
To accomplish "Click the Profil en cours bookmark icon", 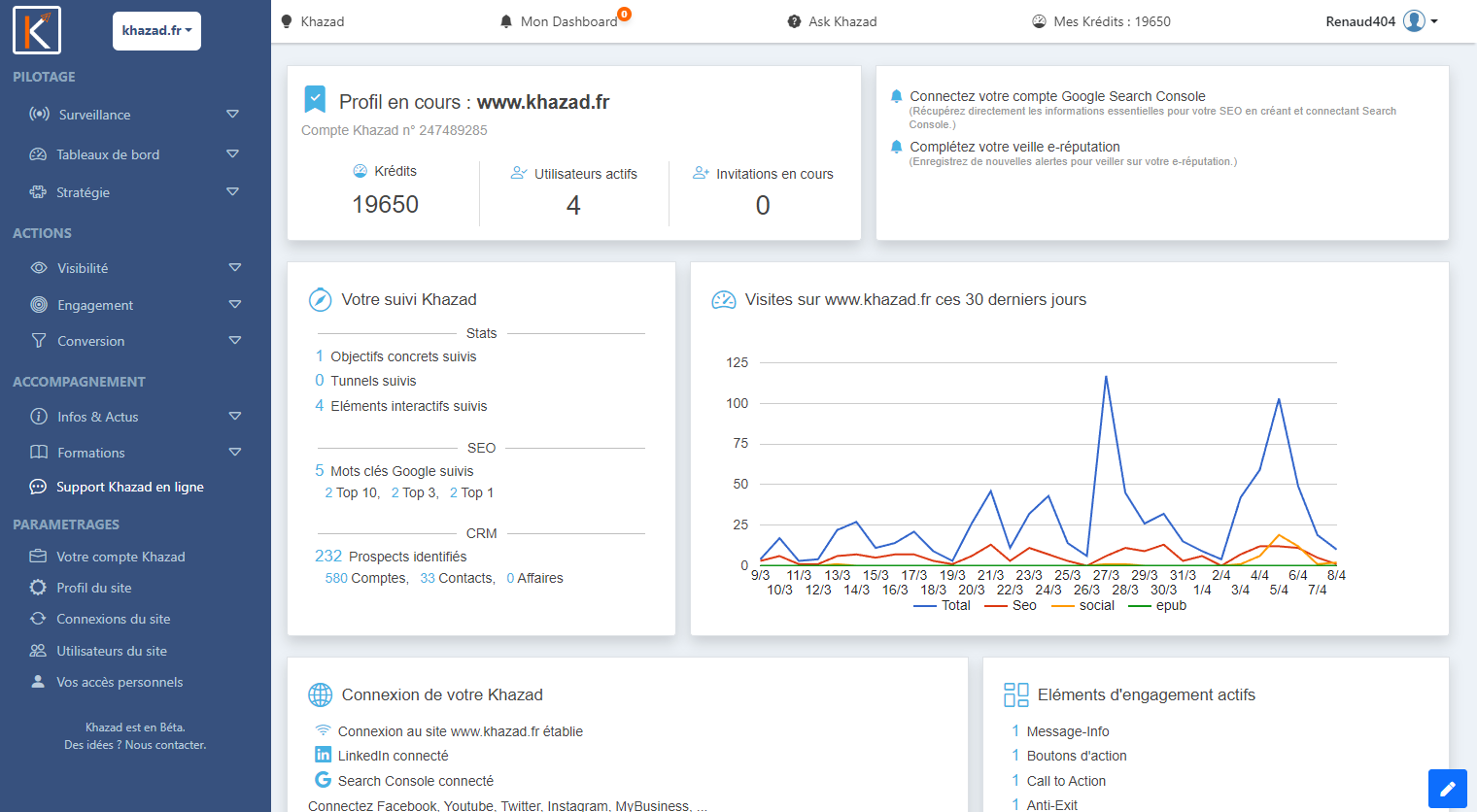I will 315,99.
